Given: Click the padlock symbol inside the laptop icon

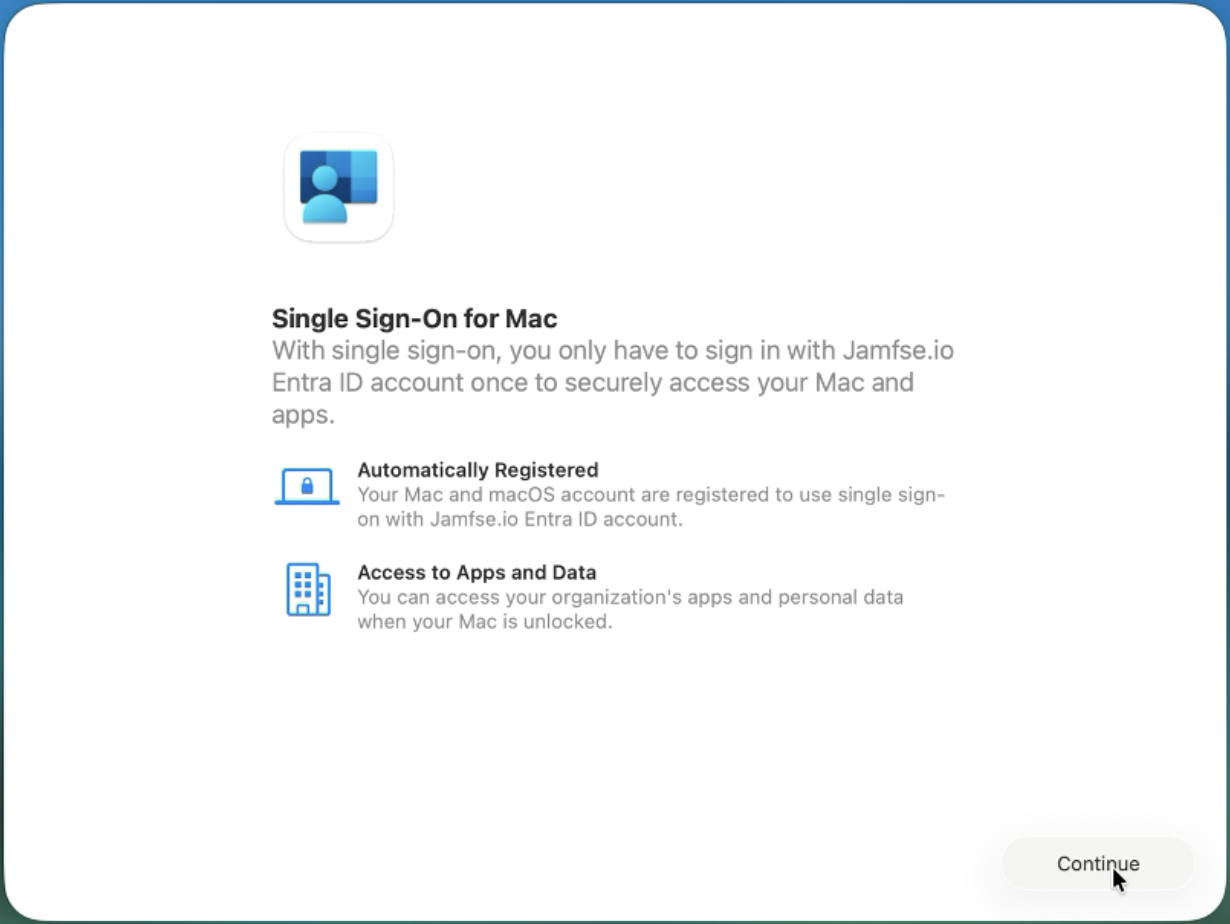Looking at the screenshot, I should pos(307,486).
